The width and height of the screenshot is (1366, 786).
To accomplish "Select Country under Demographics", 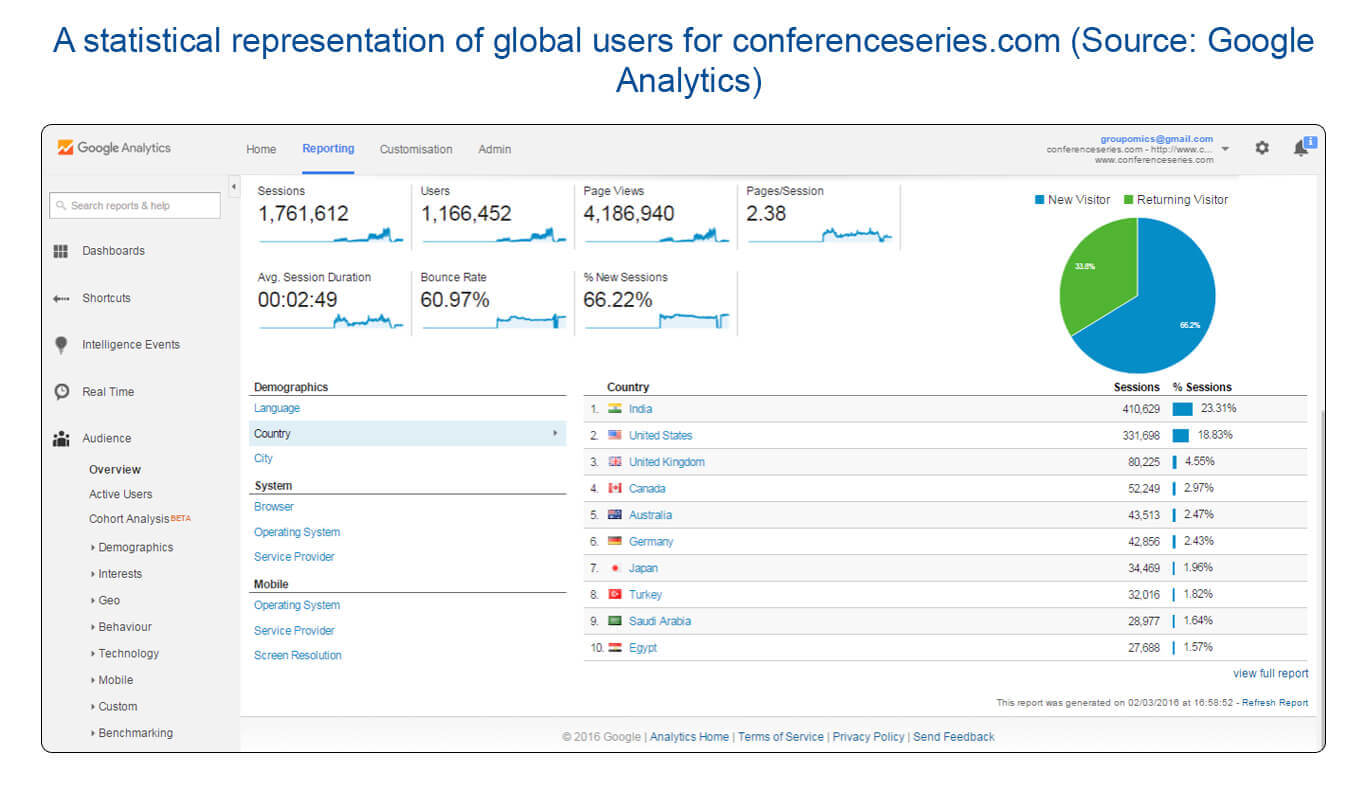I will click(272, 434).
